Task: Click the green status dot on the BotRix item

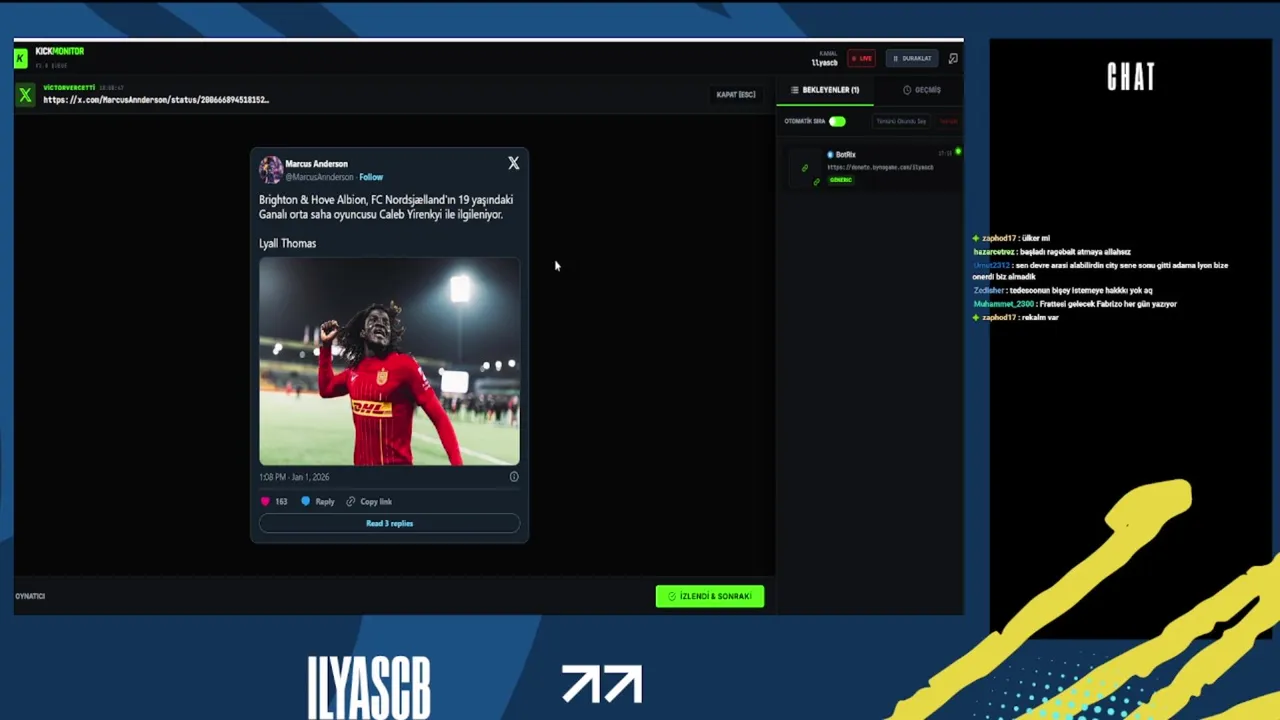Action: point(958,152)
